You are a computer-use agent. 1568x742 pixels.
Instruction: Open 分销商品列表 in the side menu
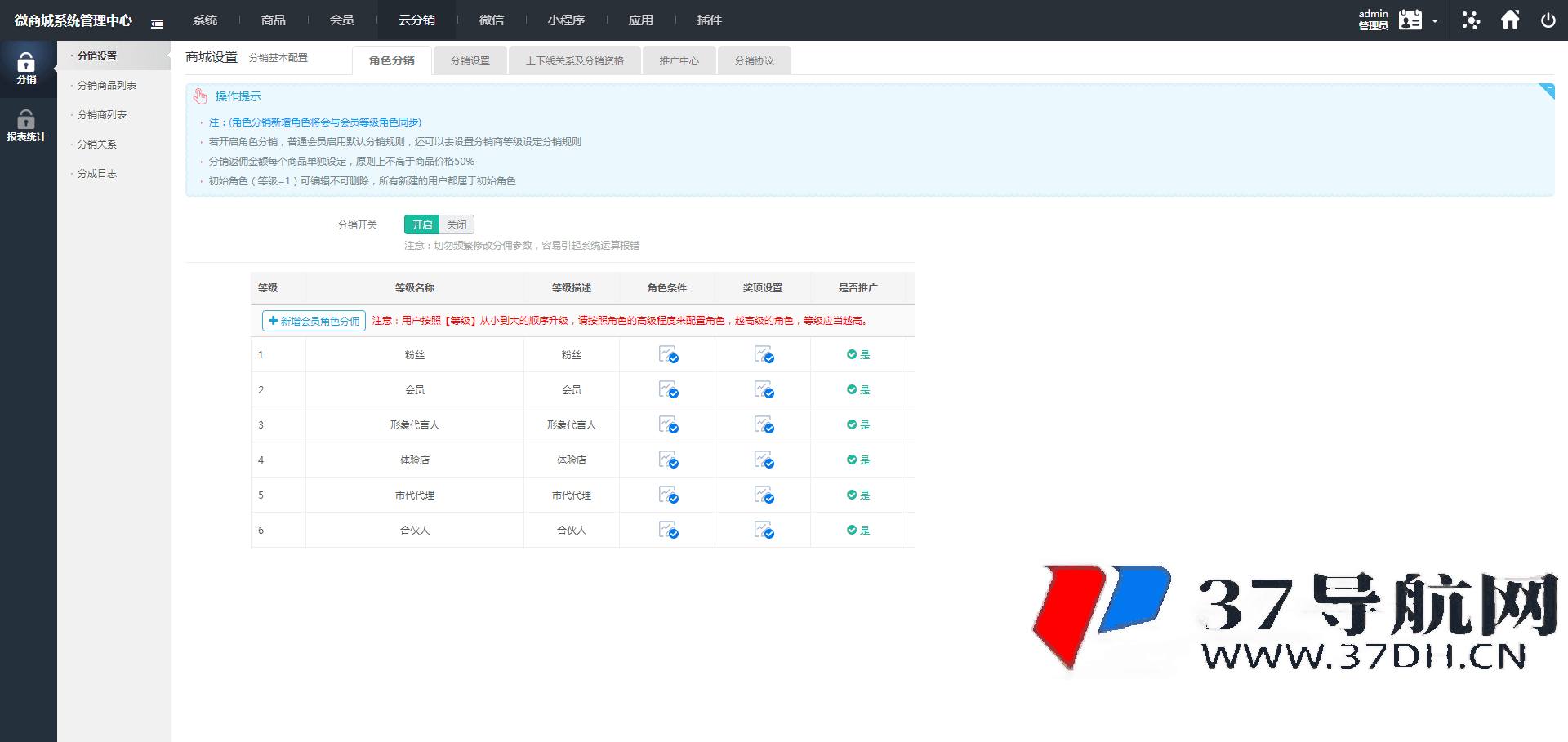click(x=106, y=86)
